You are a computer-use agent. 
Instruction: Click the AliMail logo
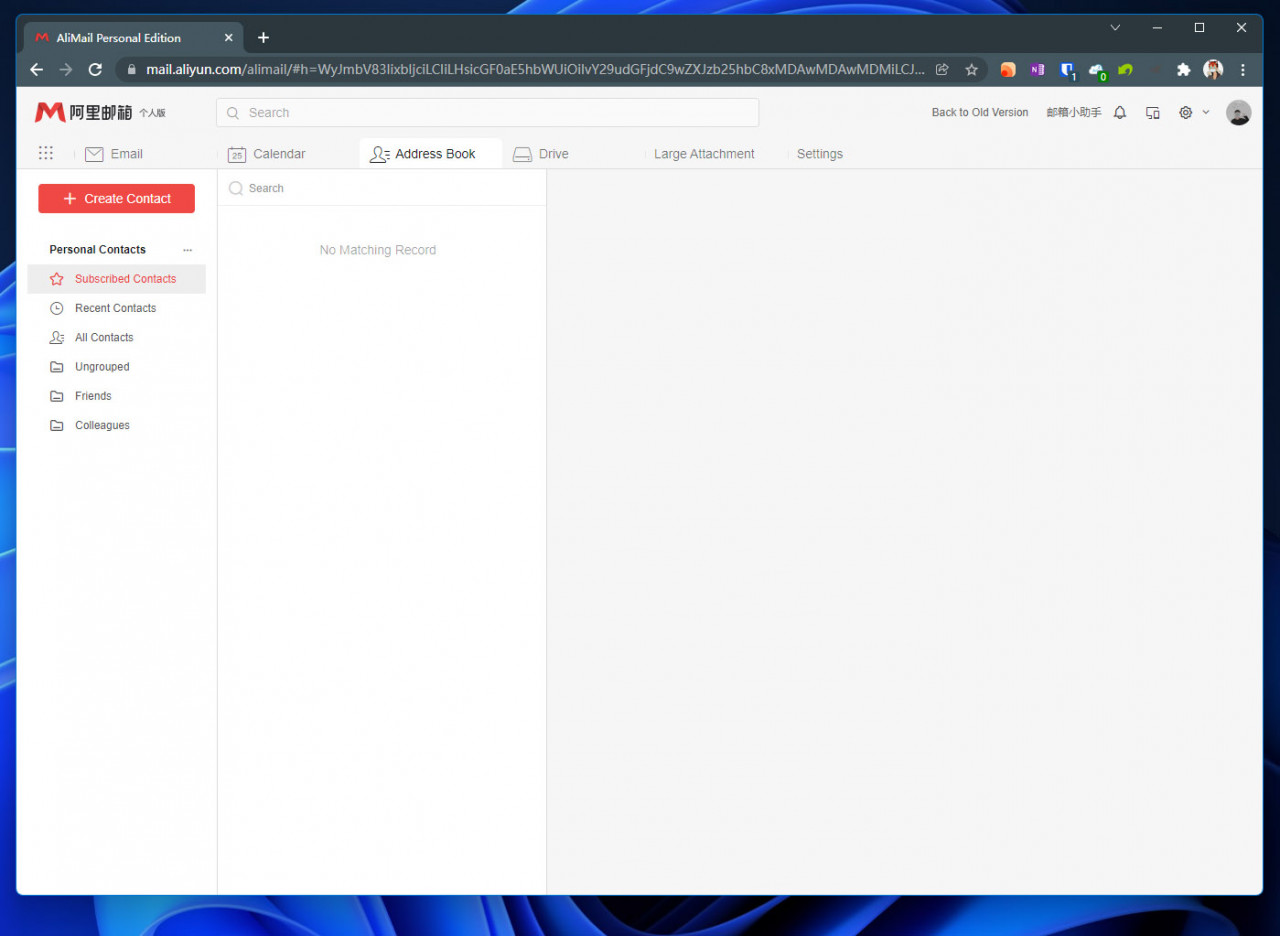84,113
